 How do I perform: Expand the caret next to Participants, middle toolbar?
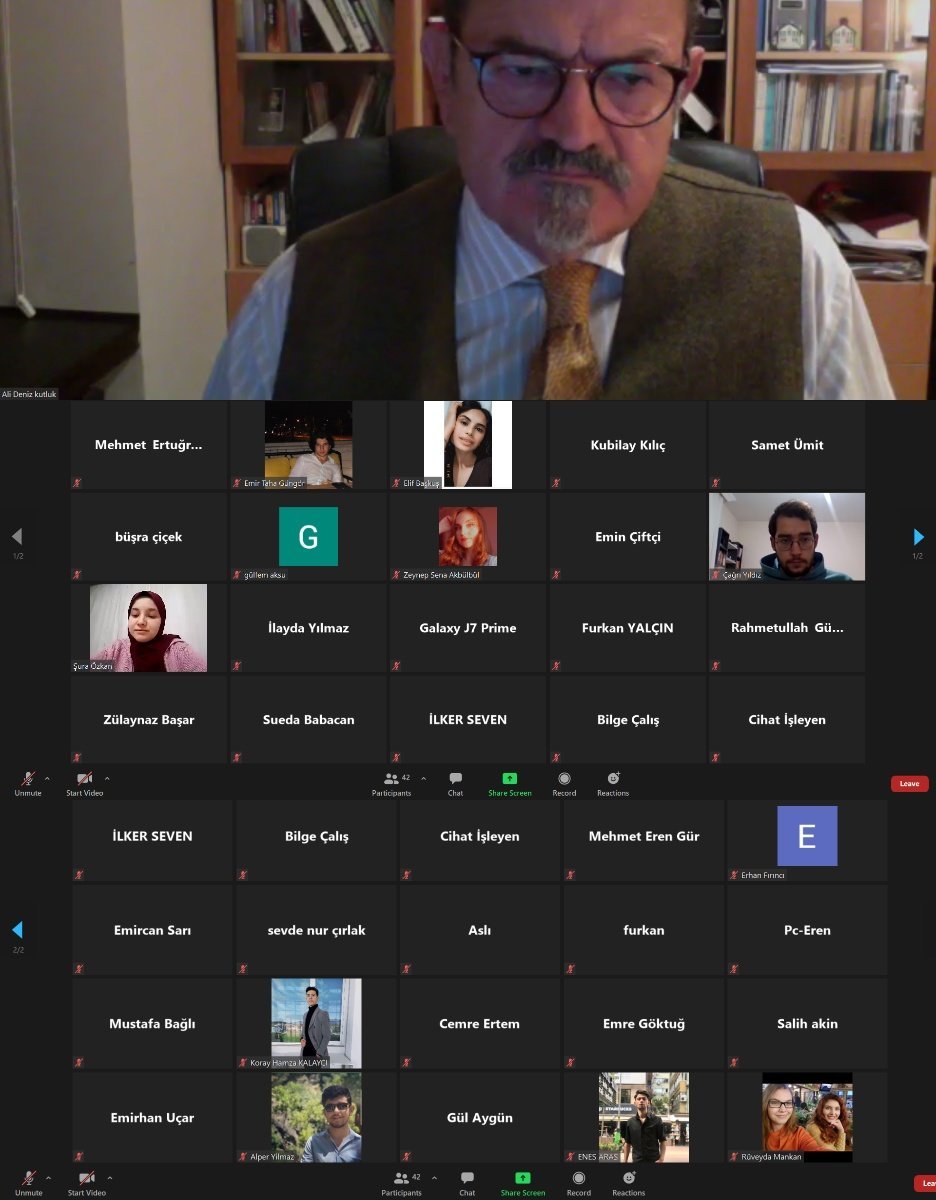pos(423,778)
